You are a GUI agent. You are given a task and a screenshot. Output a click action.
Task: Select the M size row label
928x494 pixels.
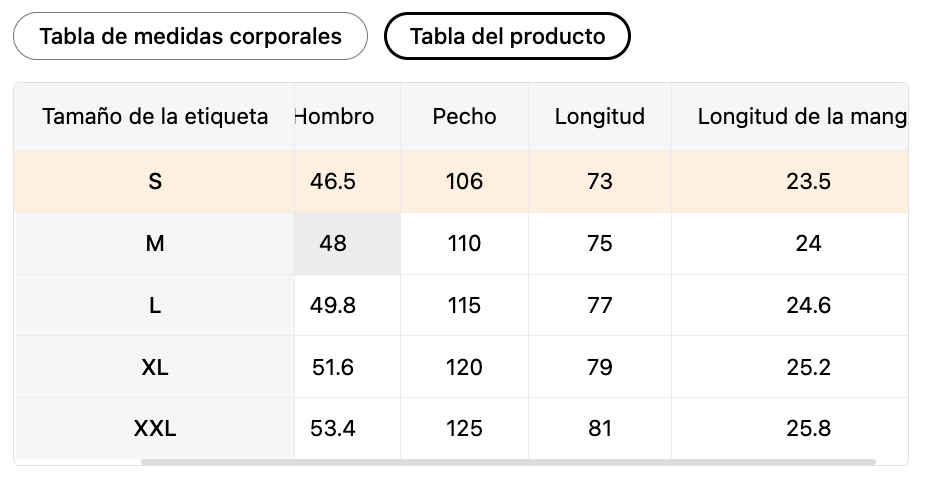click(x=154, y=243)
